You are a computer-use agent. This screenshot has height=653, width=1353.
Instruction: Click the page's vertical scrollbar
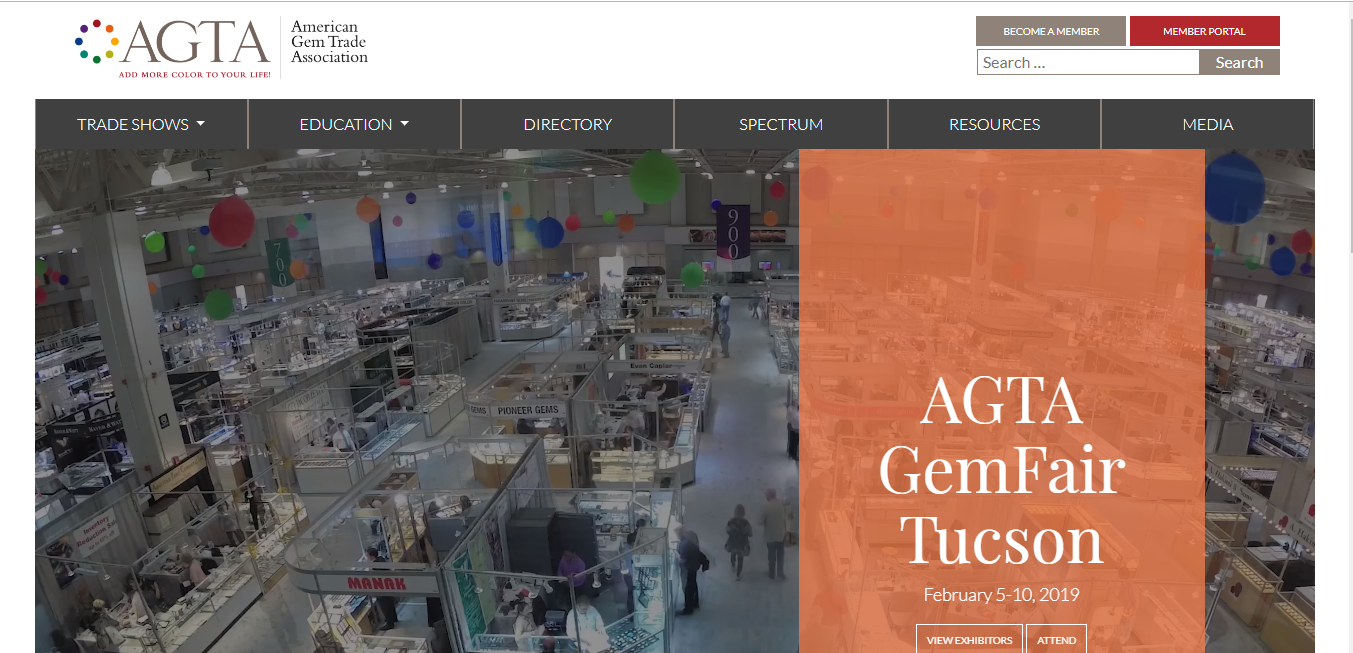1345,300
